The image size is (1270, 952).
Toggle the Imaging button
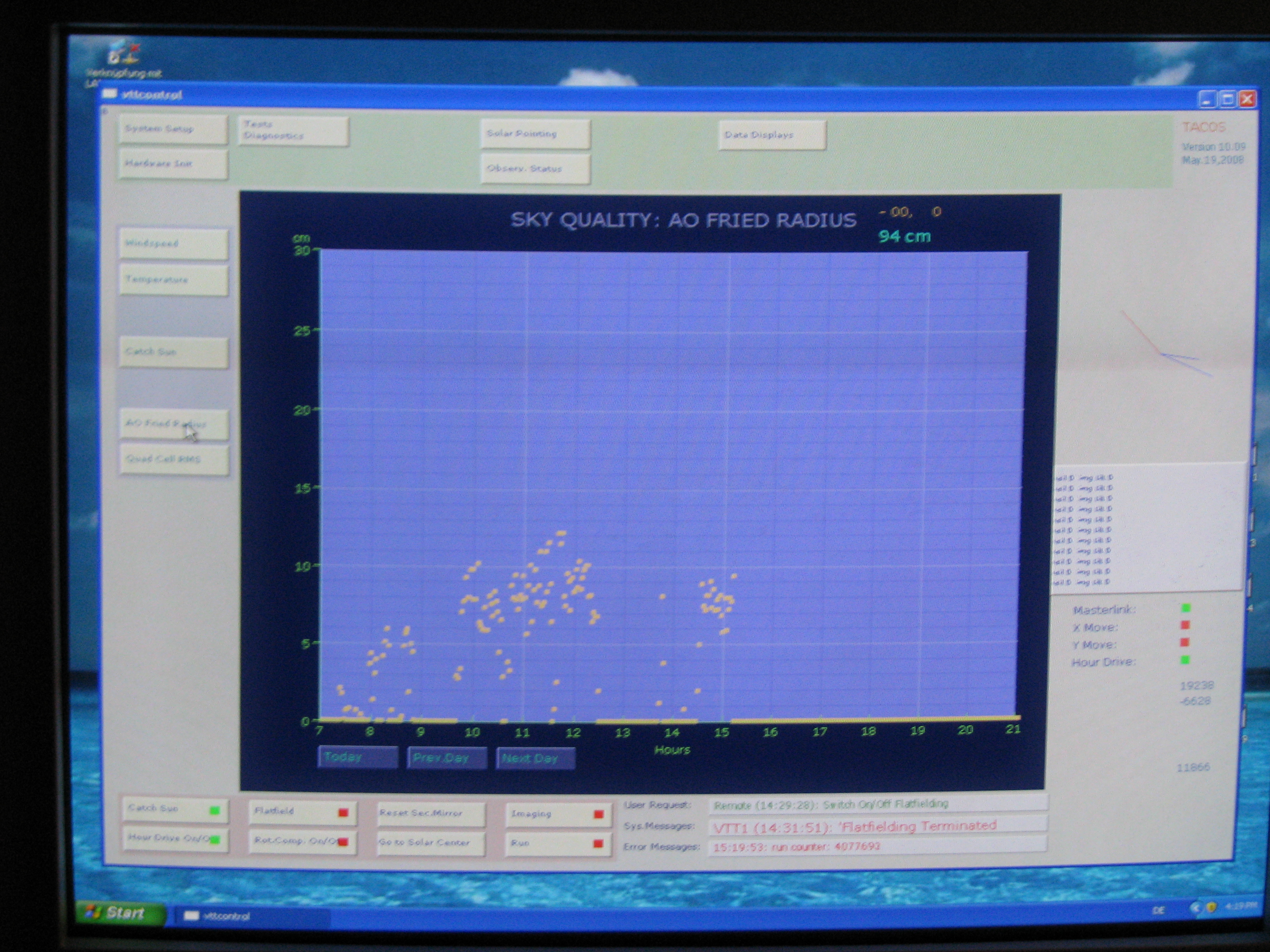[x=556, y=814]
